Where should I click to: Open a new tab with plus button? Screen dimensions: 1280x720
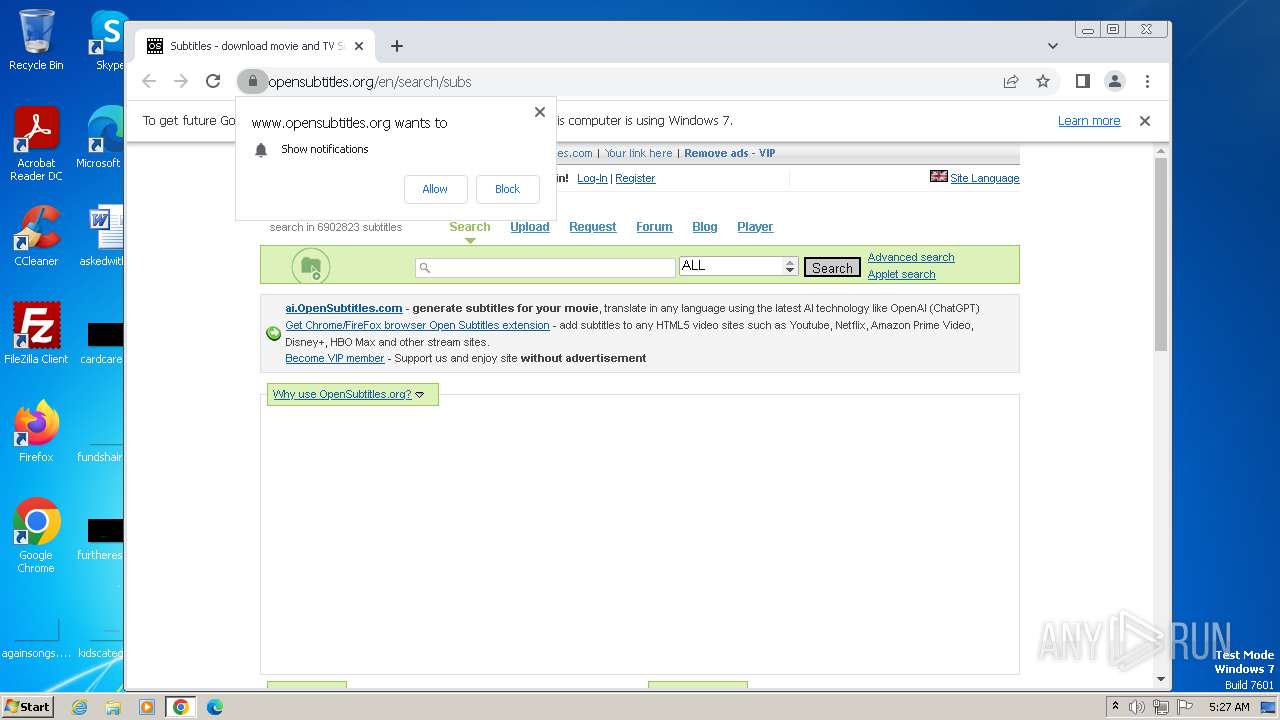(x=397, y=46)
